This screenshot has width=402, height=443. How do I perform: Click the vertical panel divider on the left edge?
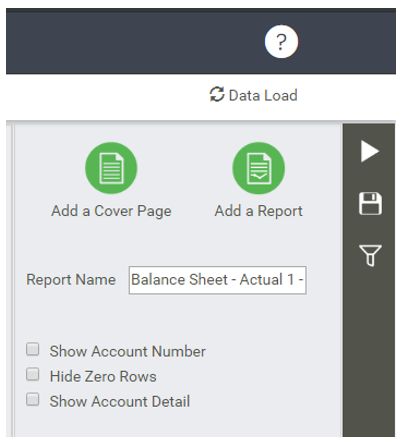(x=13, y=280)
